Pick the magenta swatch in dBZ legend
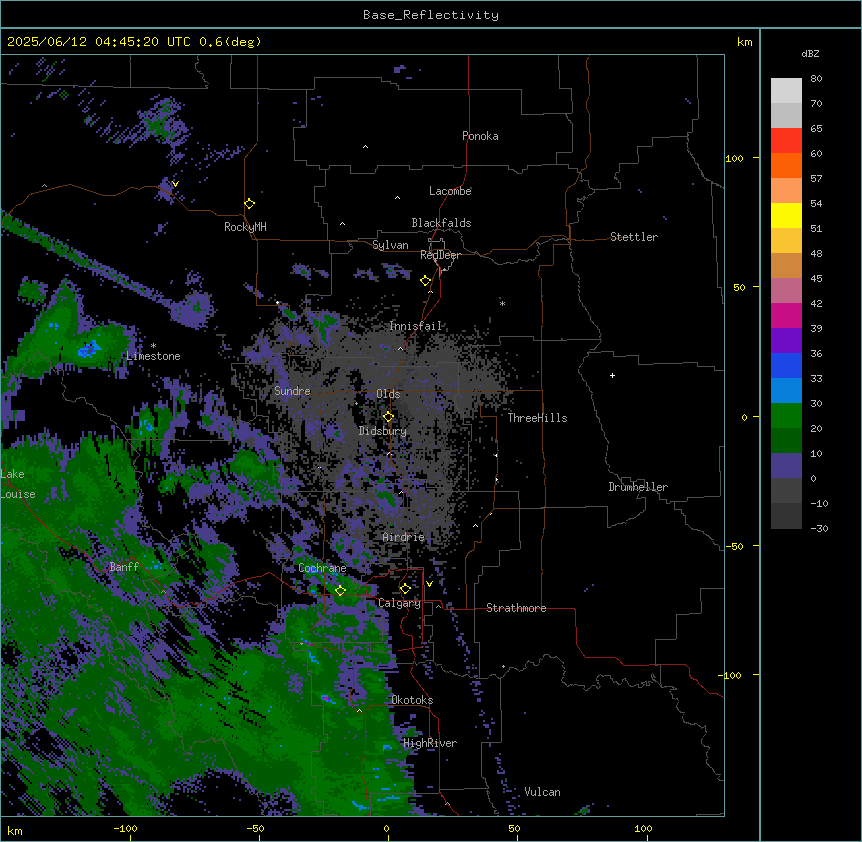Viewport: 862px width, 842px height. [786, 315]
